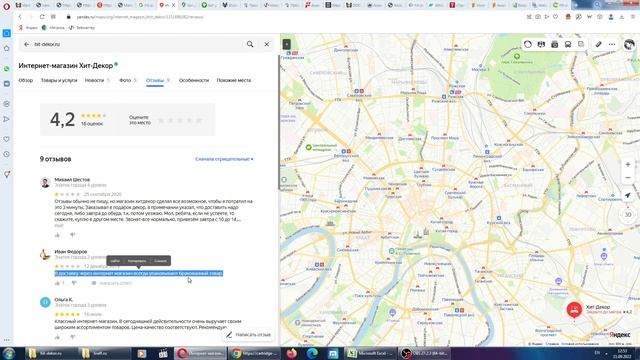Viewport: 640px width, 360px height.
Task: Switch to the Похожие места tab
Action: point(234,80)
